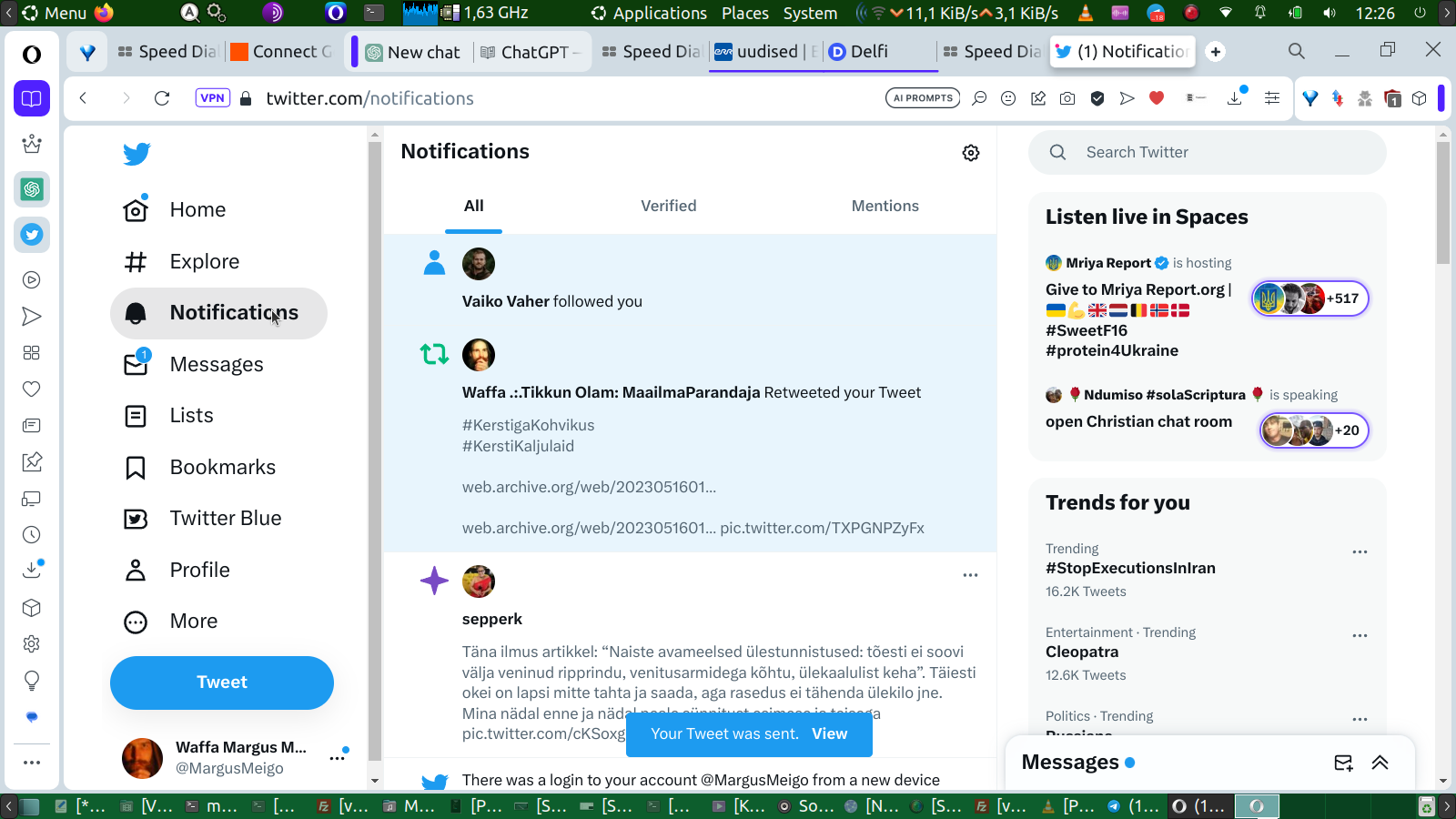
Task: Open more options for #StopExecutionsInIran trend
Action: click(x=1360, y=552)
